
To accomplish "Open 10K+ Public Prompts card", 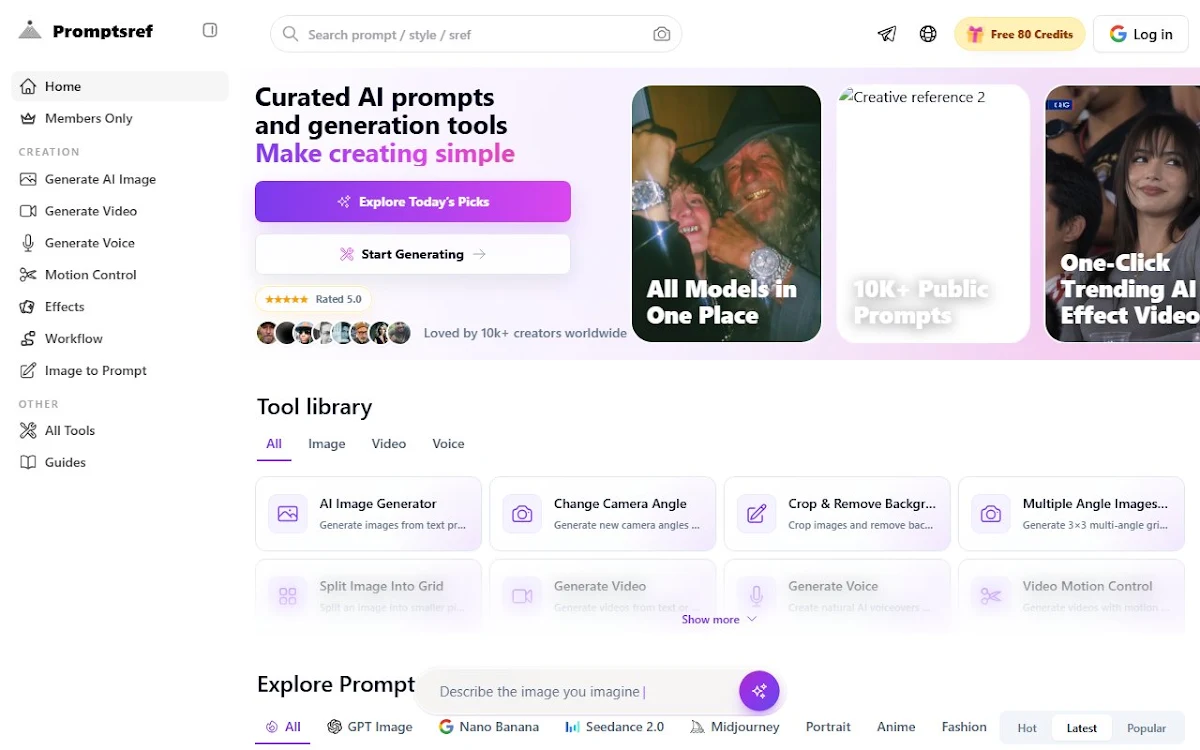I will pyautogui.click(x=933, y=213).
